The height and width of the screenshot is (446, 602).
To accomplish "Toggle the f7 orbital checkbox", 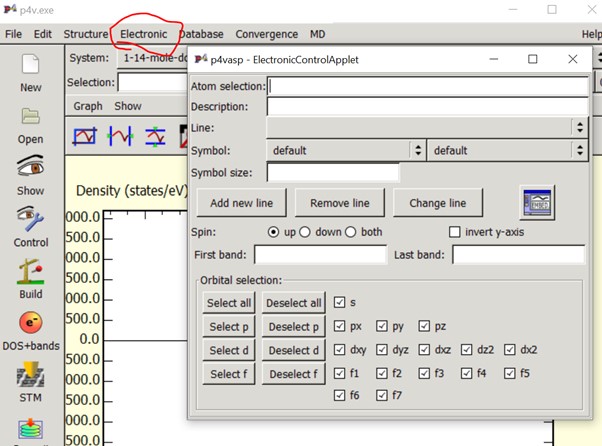I will click(382, 395).
